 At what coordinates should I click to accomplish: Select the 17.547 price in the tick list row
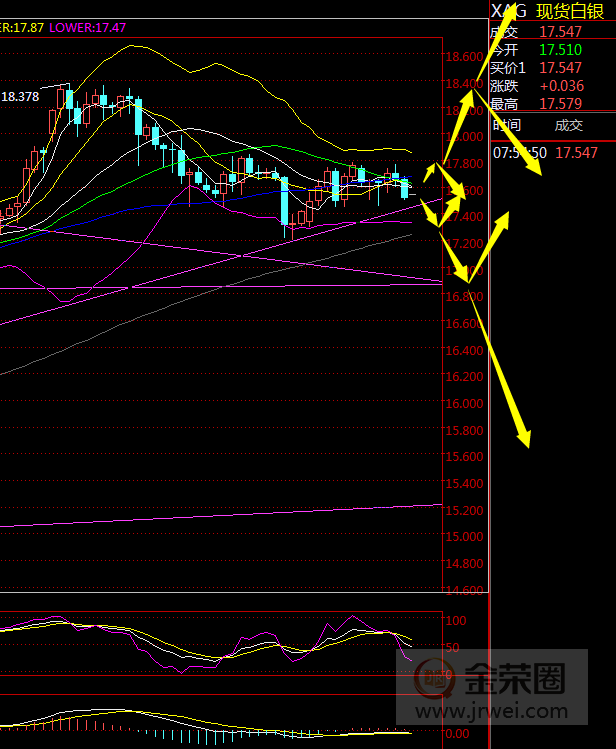tap(577, 153)
